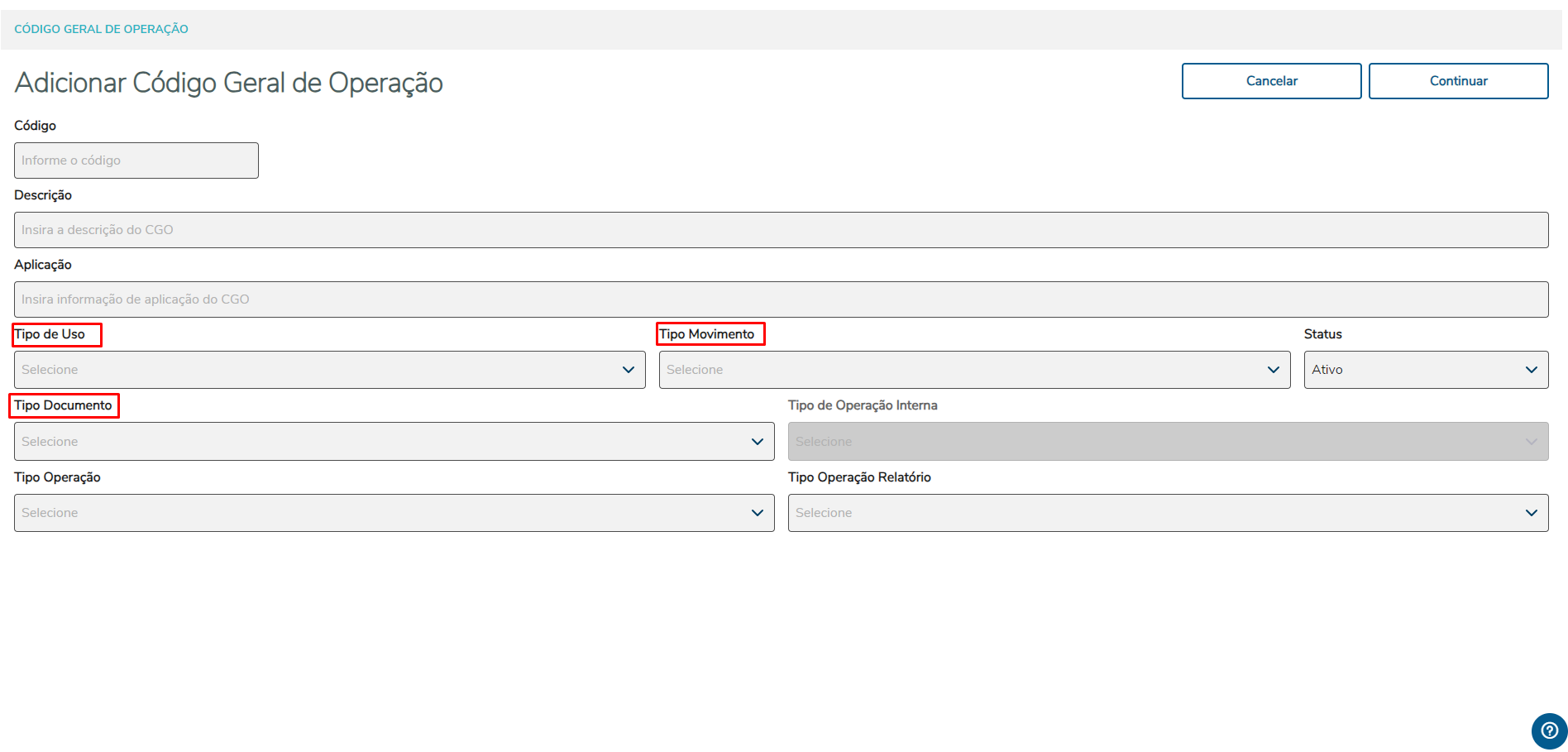
Task: Click the Status dropdown chevron arrow
Action: point(1532,370)
